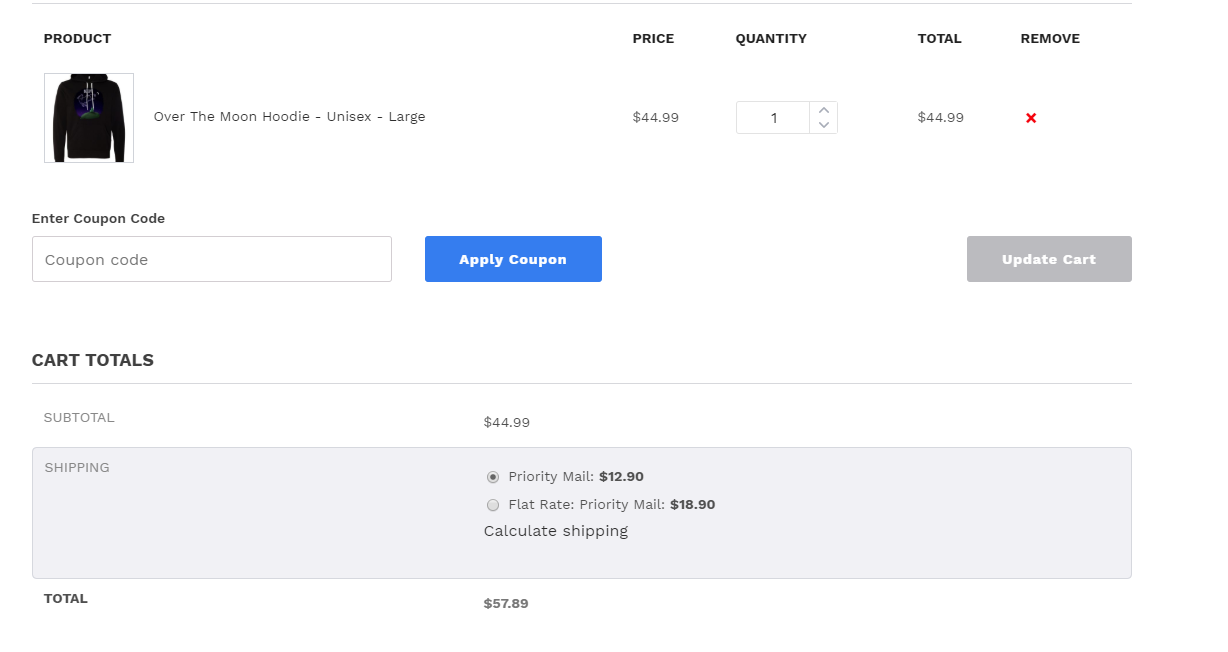Open the Calculate shipping link

click(556, 531)
